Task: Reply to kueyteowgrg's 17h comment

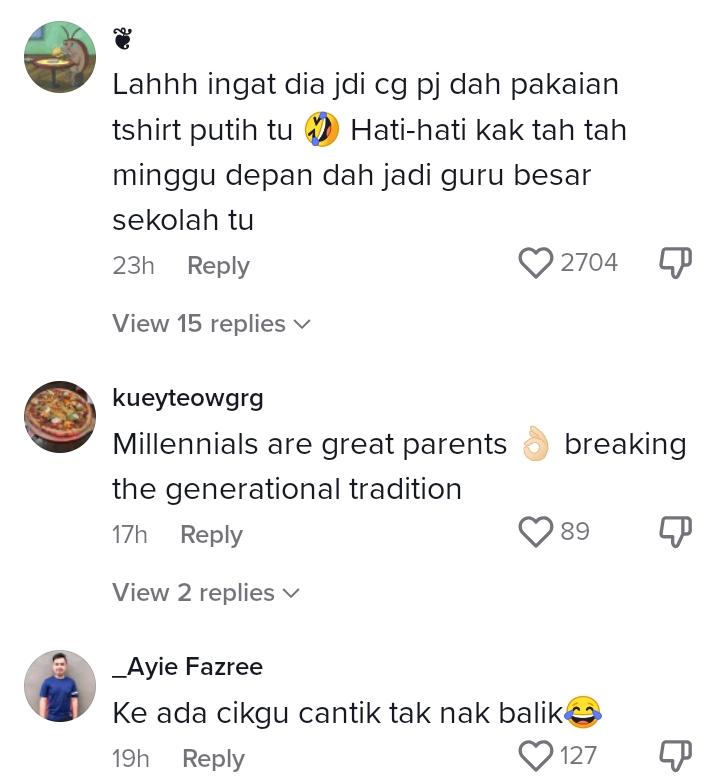Action: (x=211, y=535)
